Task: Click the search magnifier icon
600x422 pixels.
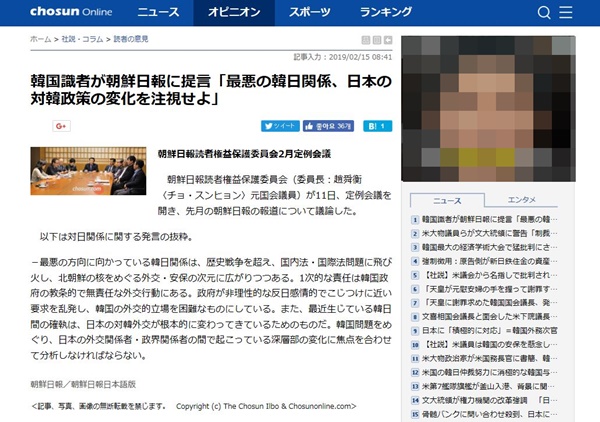Action: pos(544,13)
